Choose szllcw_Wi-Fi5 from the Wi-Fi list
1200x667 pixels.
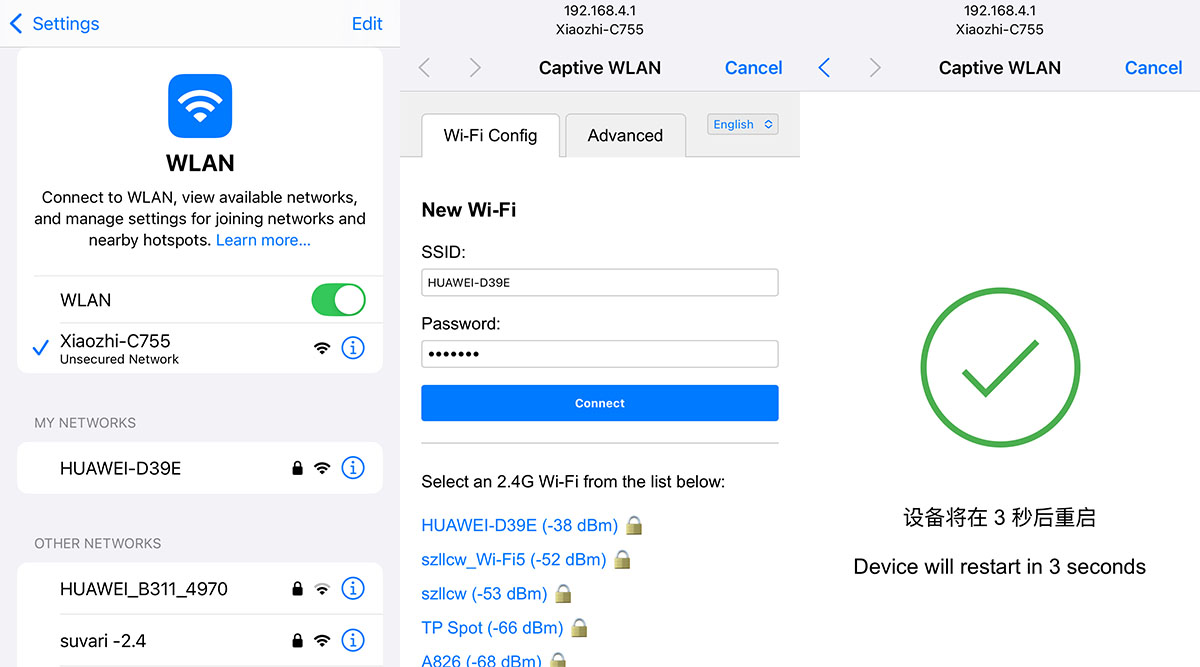click(x=514, y=560)
